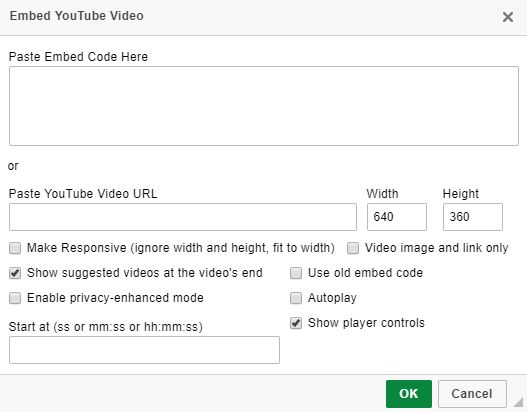Click the Embed YouTube Video title
Screen dimensions: 527x412
[x=77, y=16]
